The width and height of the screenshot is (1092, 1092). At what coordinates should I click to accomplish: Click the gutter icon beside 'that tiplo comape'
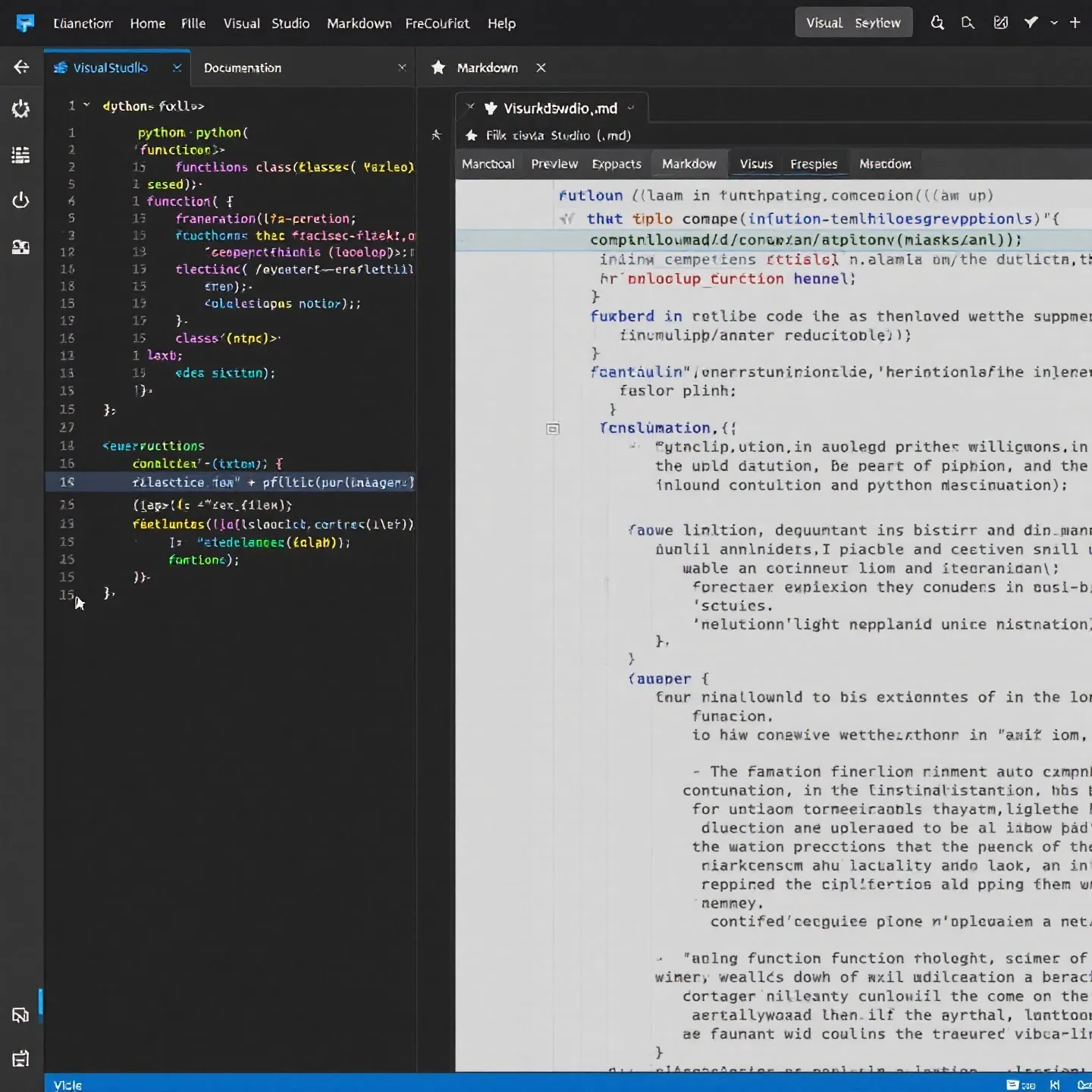tap(566, 219)
